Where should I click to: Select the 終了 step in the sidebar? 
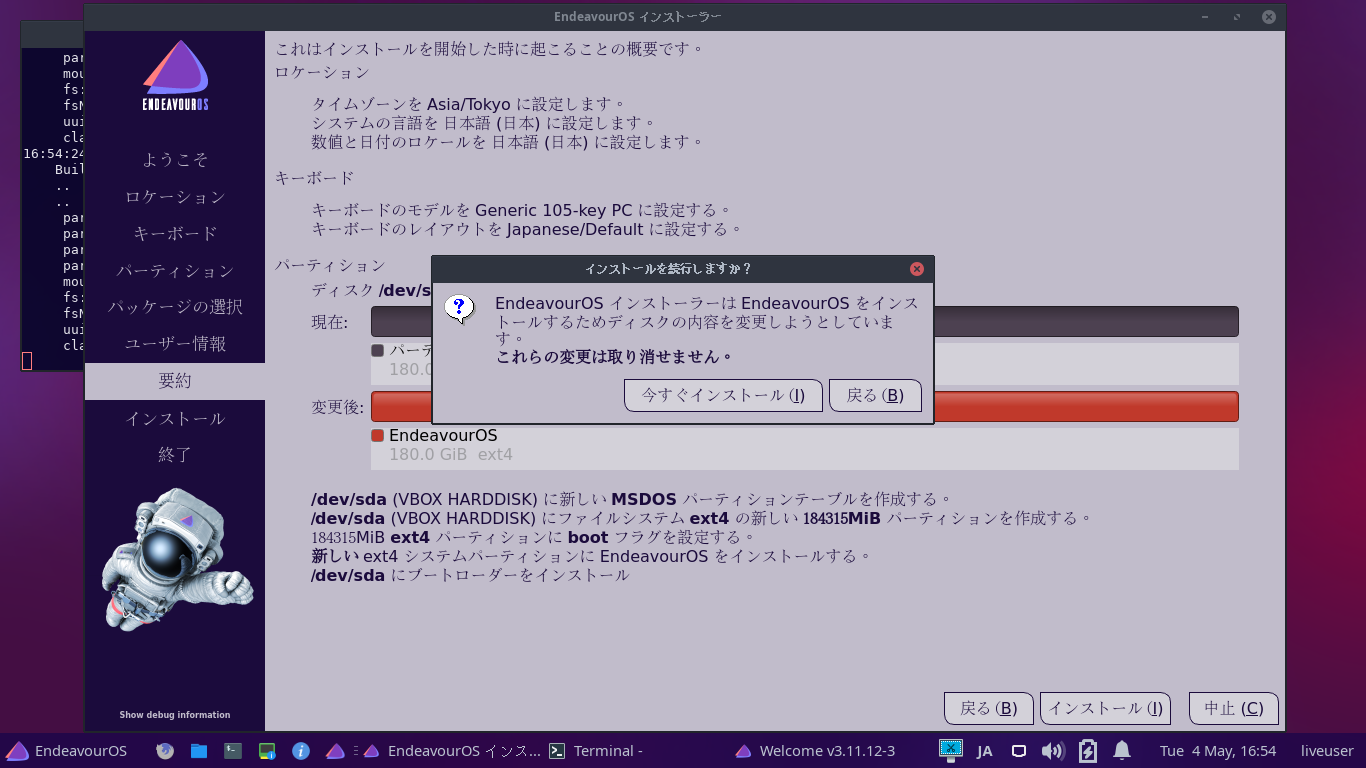coord(175,455)
